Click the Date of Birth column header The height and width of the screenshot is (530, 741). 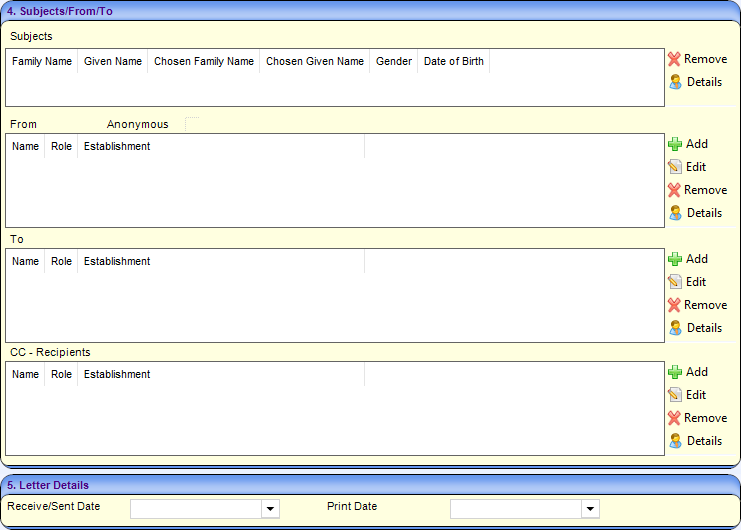pyautogui.click(x=453, y=61)
